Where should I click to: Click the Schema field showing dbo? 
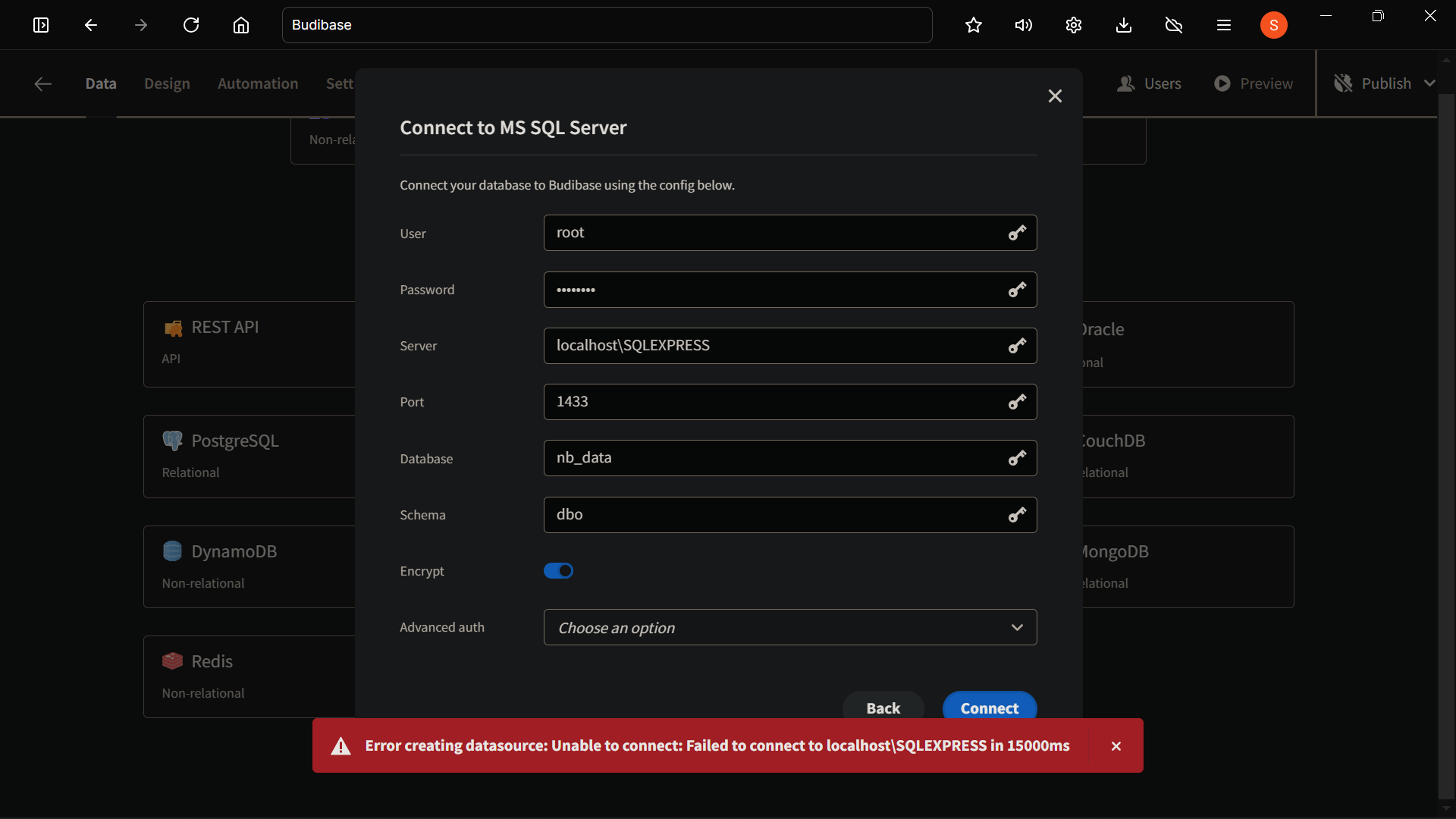pos(790,515)
